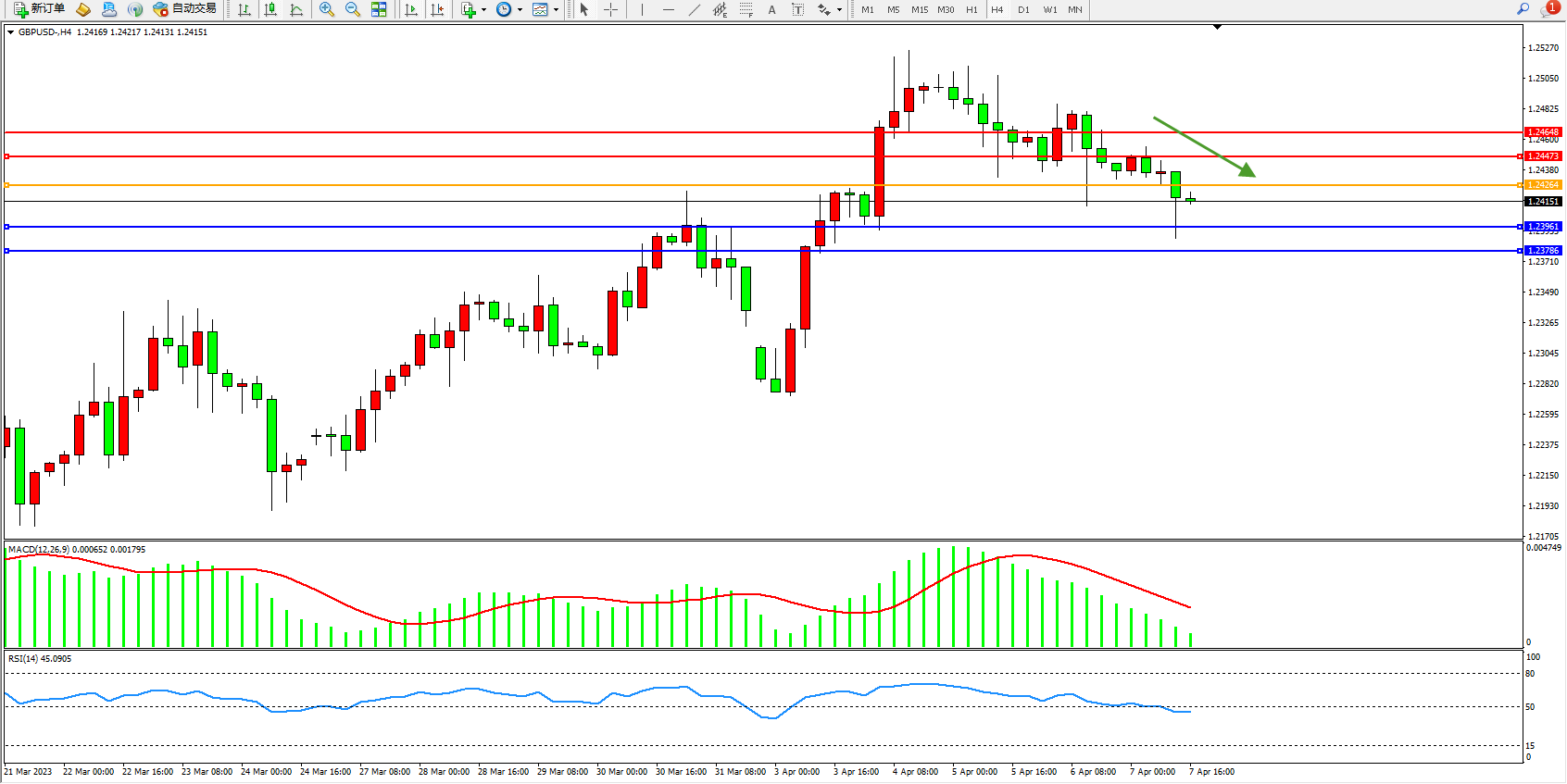This screenshot has height=784, width=1567.
Task: Switch chart to bar chart mode
Action: [x=244, y=9]
